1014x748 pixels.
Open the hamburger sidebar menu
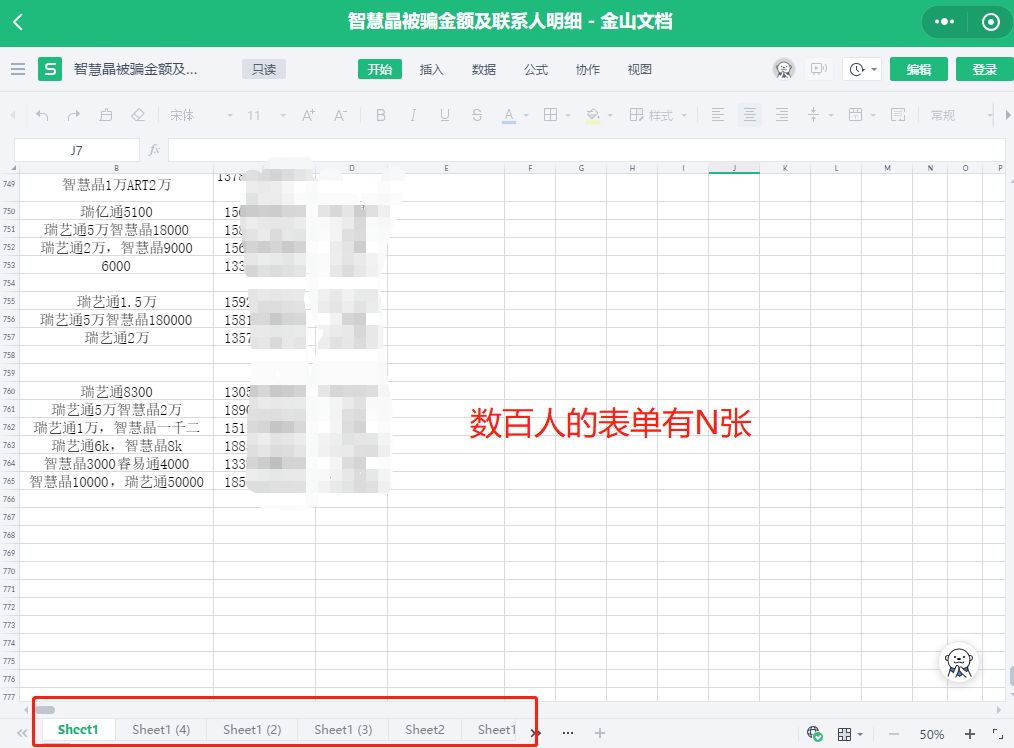tap(18, 69)
